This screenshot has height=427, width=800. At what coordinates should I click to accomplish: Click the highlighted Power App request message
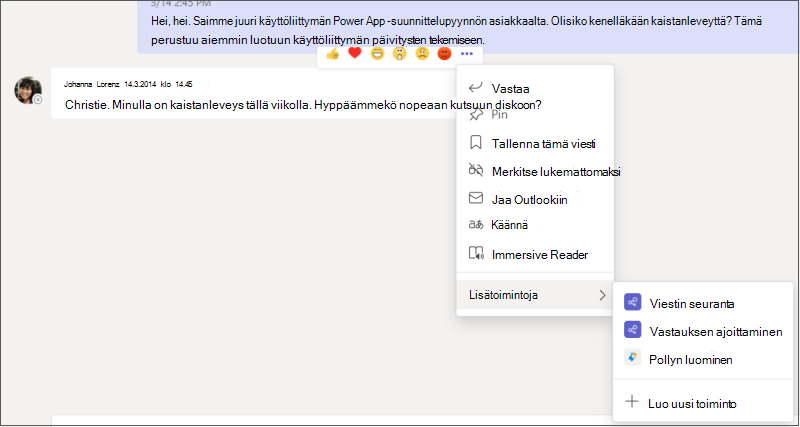[466, 30]
